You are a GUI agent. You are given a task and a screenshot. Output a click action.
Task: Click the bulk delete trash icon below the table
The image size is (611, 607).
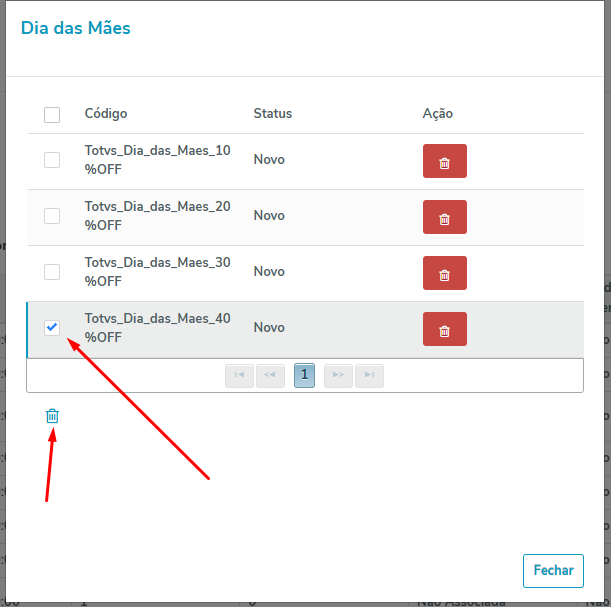coord(53,416)
